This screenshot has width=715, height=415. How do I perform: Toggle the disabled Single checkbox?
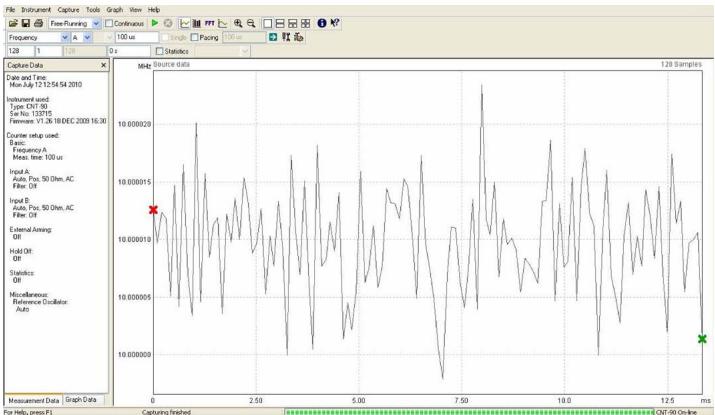coord(166,37)
